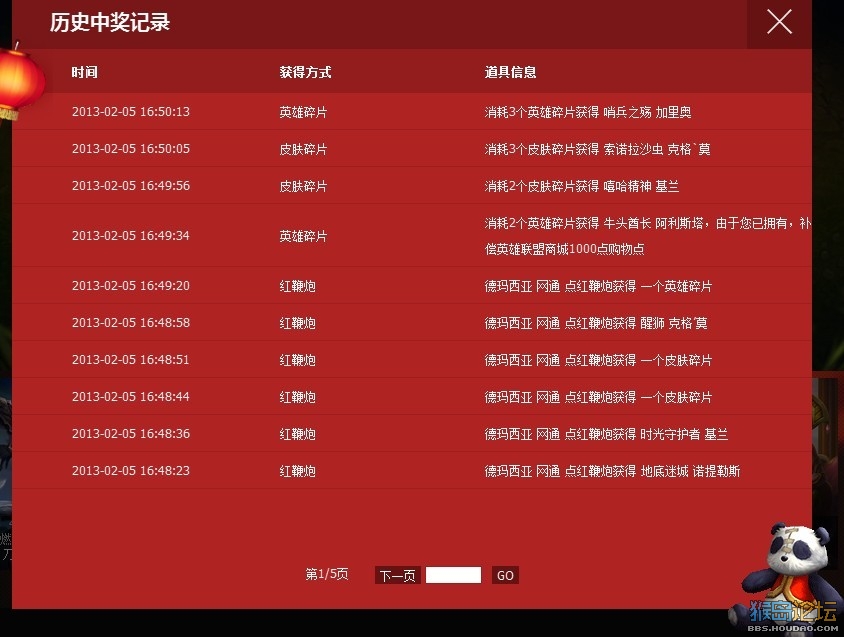
Task: Click 皮肤碎片 in the 16:50:05 row
Action: (x=303, y=149)
